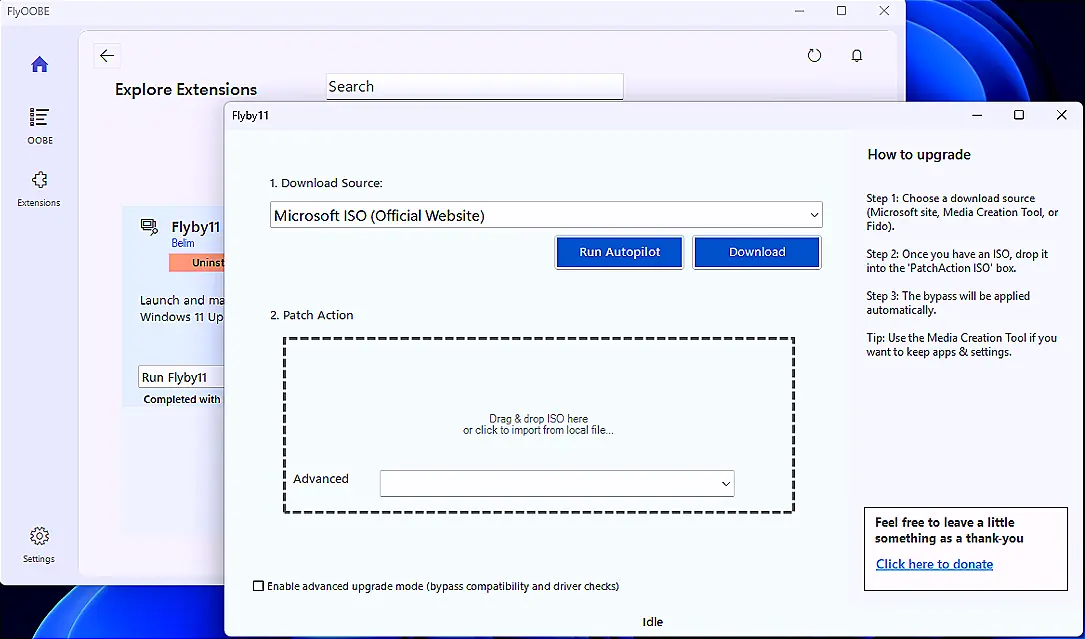Enable advanced upgrade mode checkbox
Image resolution: width=1085 pixels, height=639 pixels.
(x=259, y=586)
